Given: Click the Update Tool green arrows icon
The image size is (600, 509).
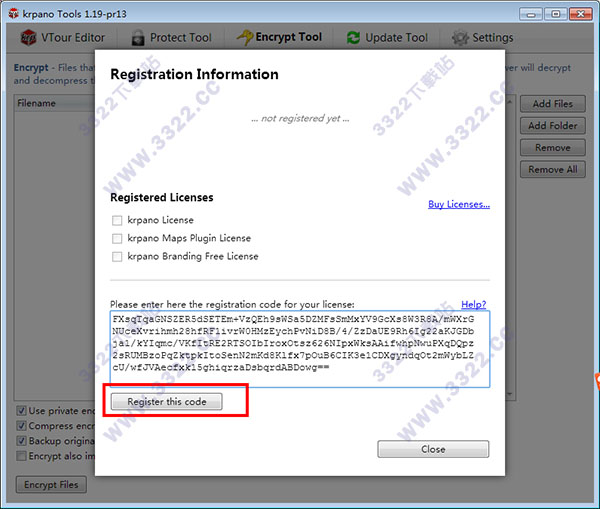Looking at the screenshot, I should [353, 38].
